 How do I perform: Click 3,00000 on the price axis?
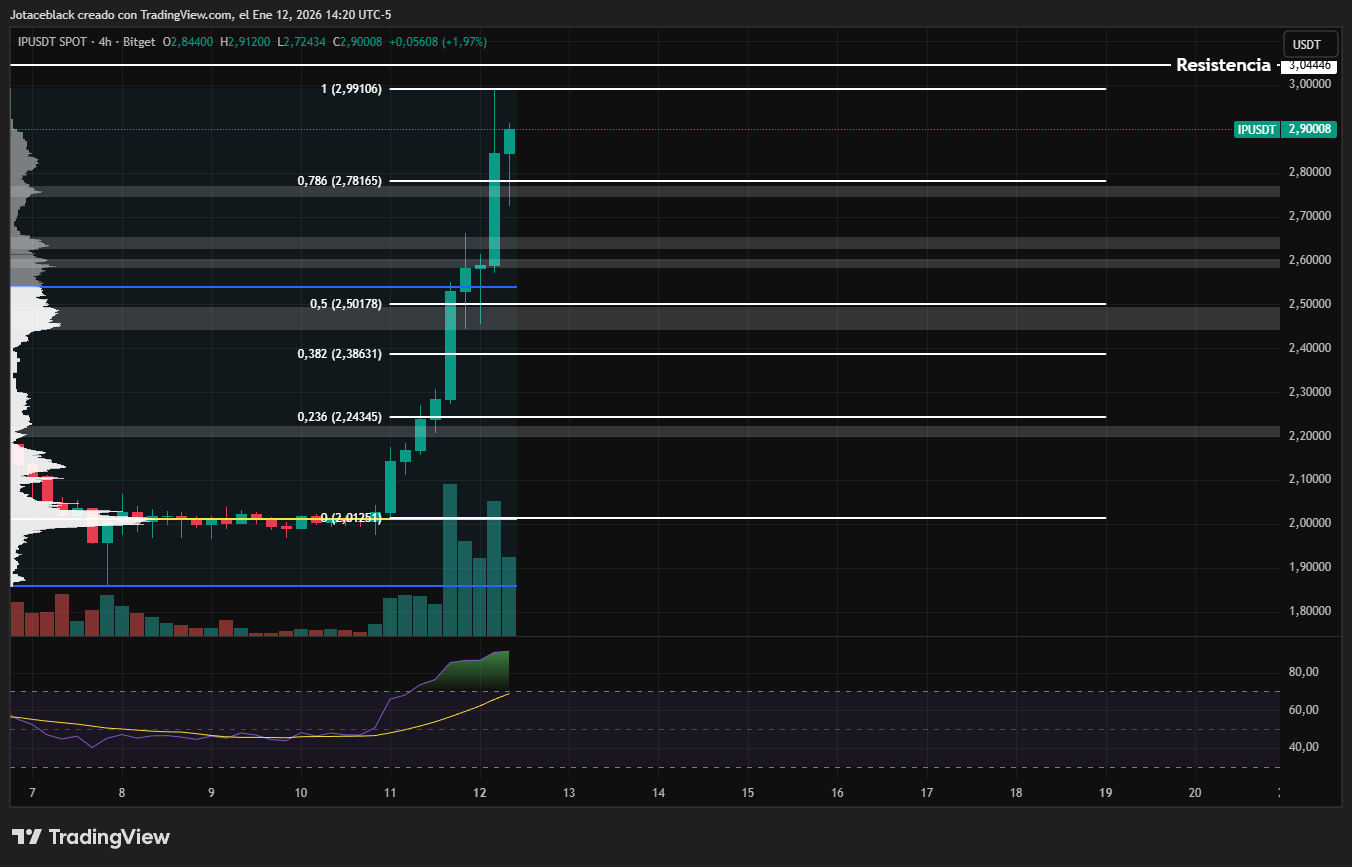[1309, 84]
